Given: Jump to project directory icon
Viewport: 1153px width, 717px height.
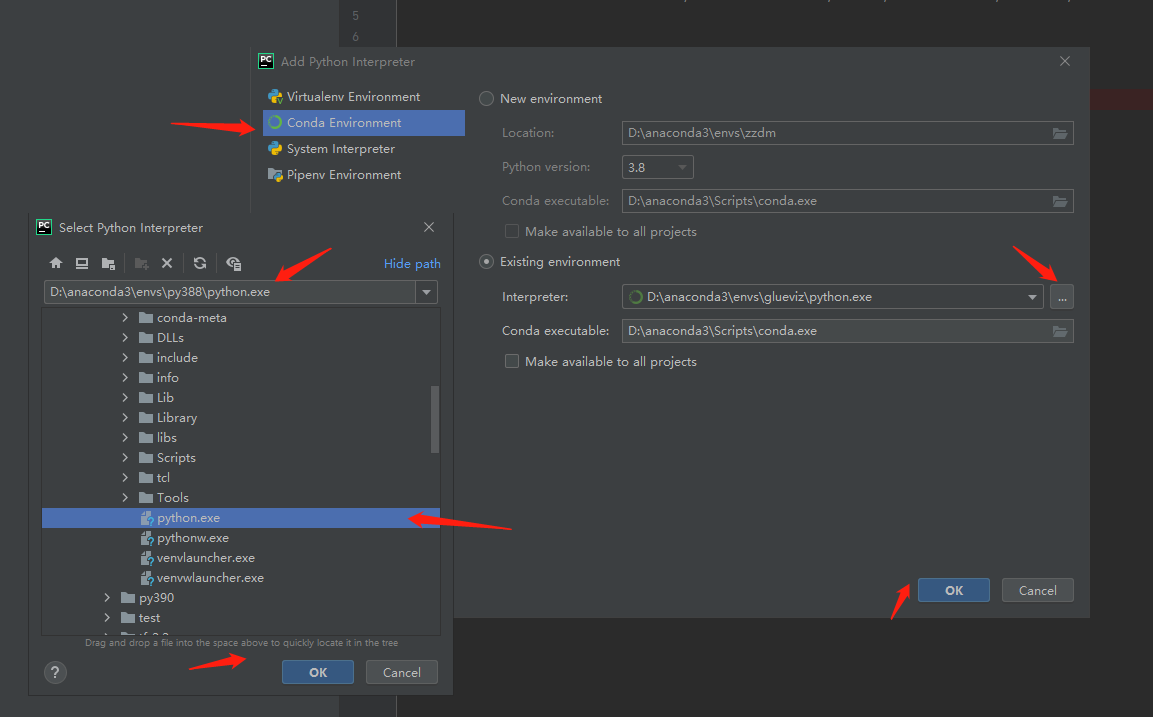Looking at the screenshot, I should (108, 263).
